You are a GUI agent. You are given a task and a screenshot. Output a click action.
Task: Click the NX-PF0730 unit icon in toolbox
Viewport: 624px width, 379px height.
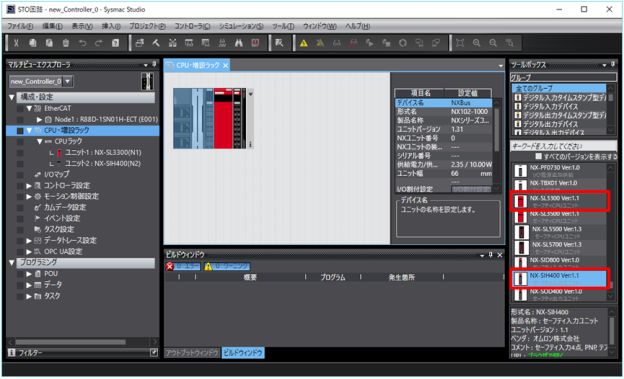coord(521,171)
